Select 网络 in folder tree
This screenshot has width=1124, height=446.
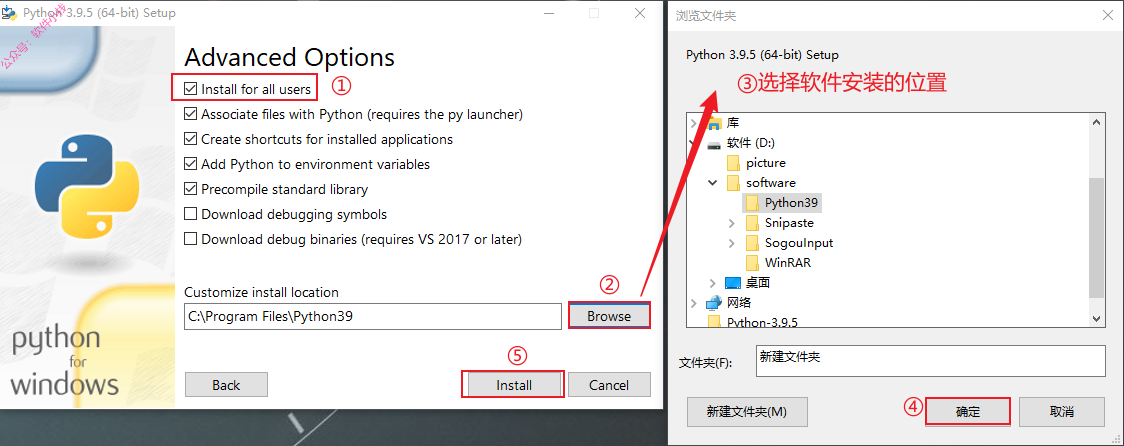(x=739, y=303)
